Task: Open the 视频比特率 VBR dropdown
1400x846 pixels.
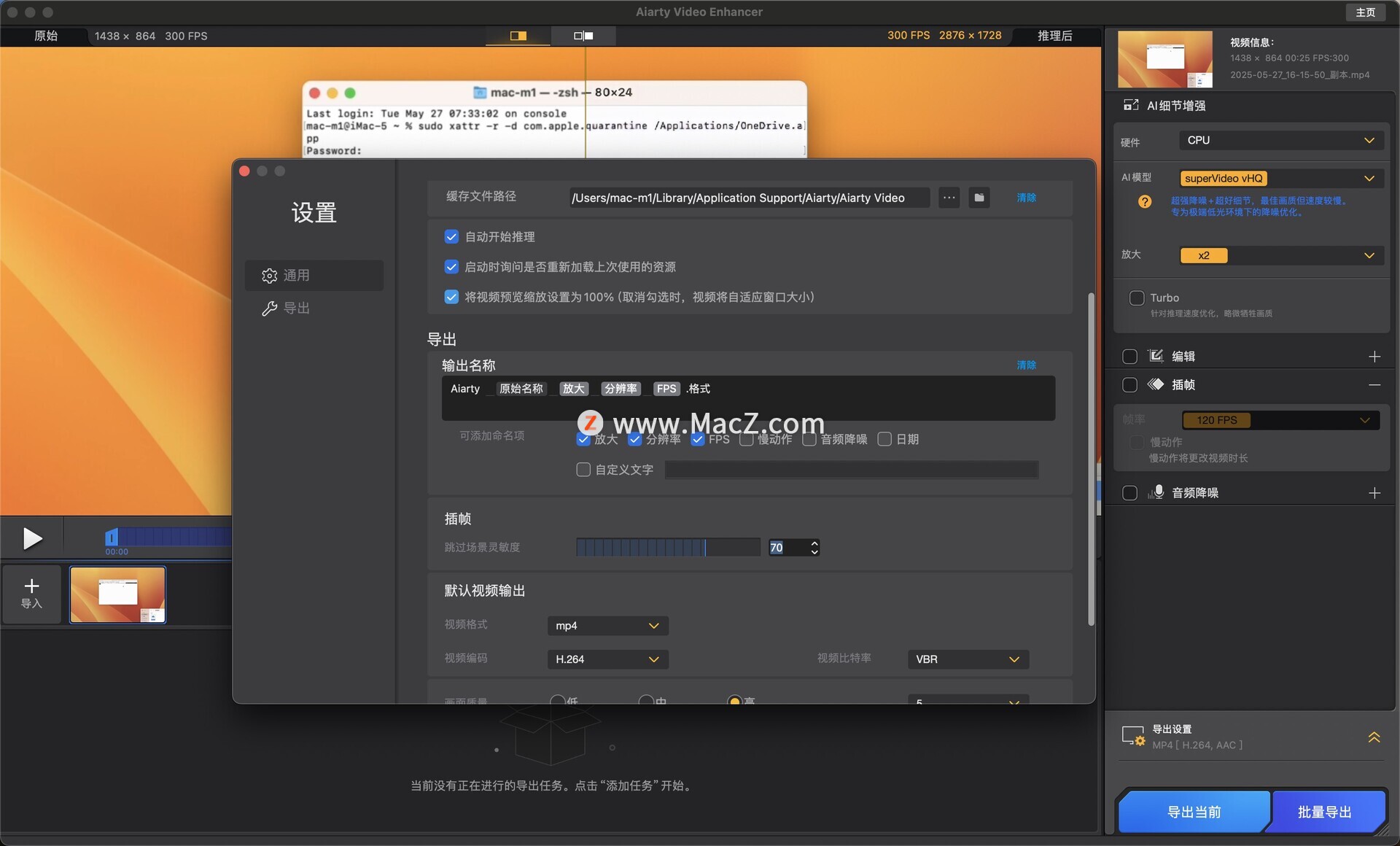Action: click(x=968, y=659)
